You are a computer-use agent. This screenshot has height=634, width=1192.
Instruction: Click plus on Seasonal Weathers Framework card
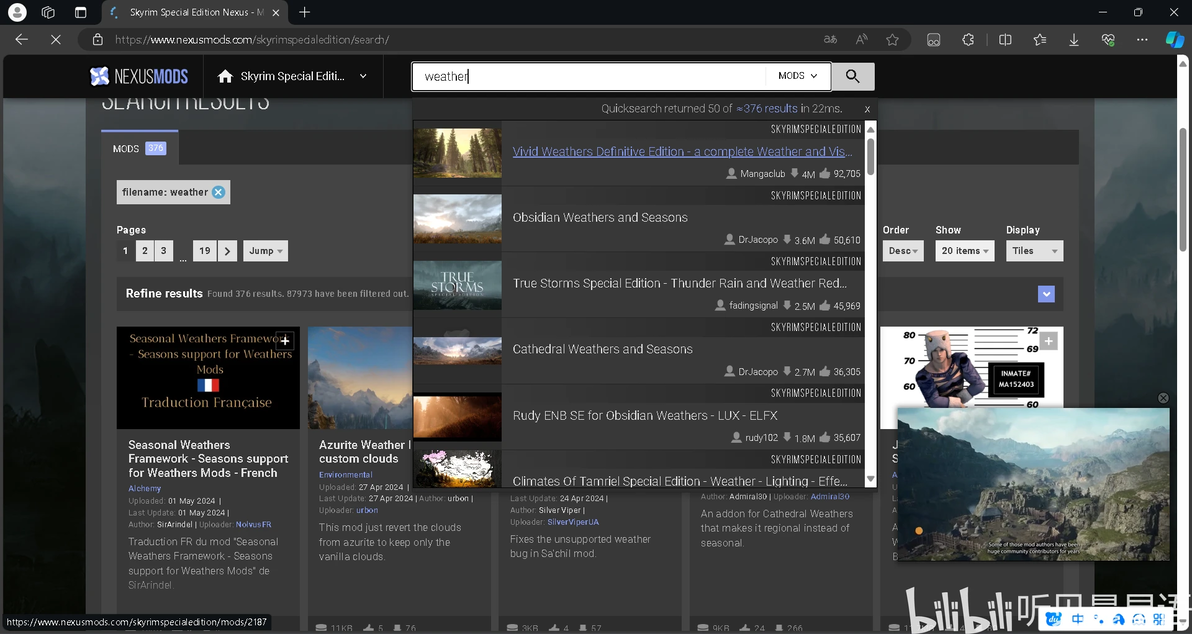click(x=285, y=341)
